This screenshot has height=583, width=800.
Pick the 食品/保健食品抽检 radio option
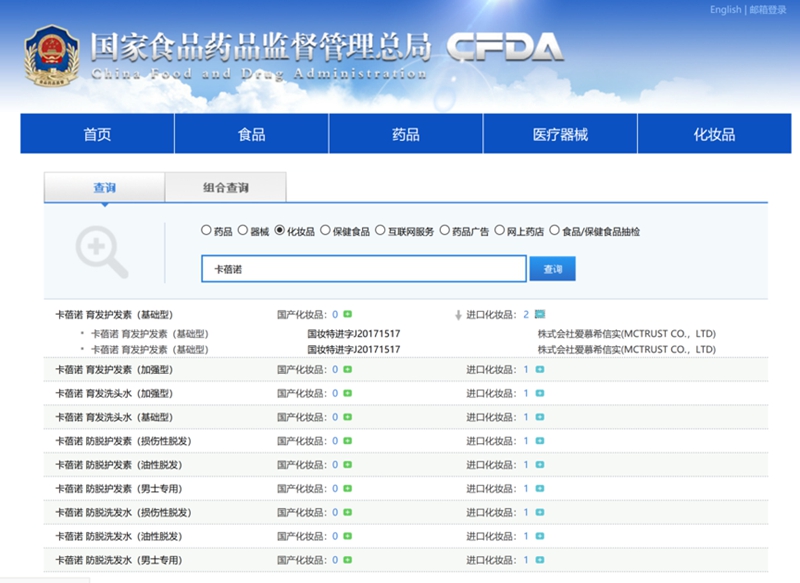pyautogui.click(x=555, y=231)
